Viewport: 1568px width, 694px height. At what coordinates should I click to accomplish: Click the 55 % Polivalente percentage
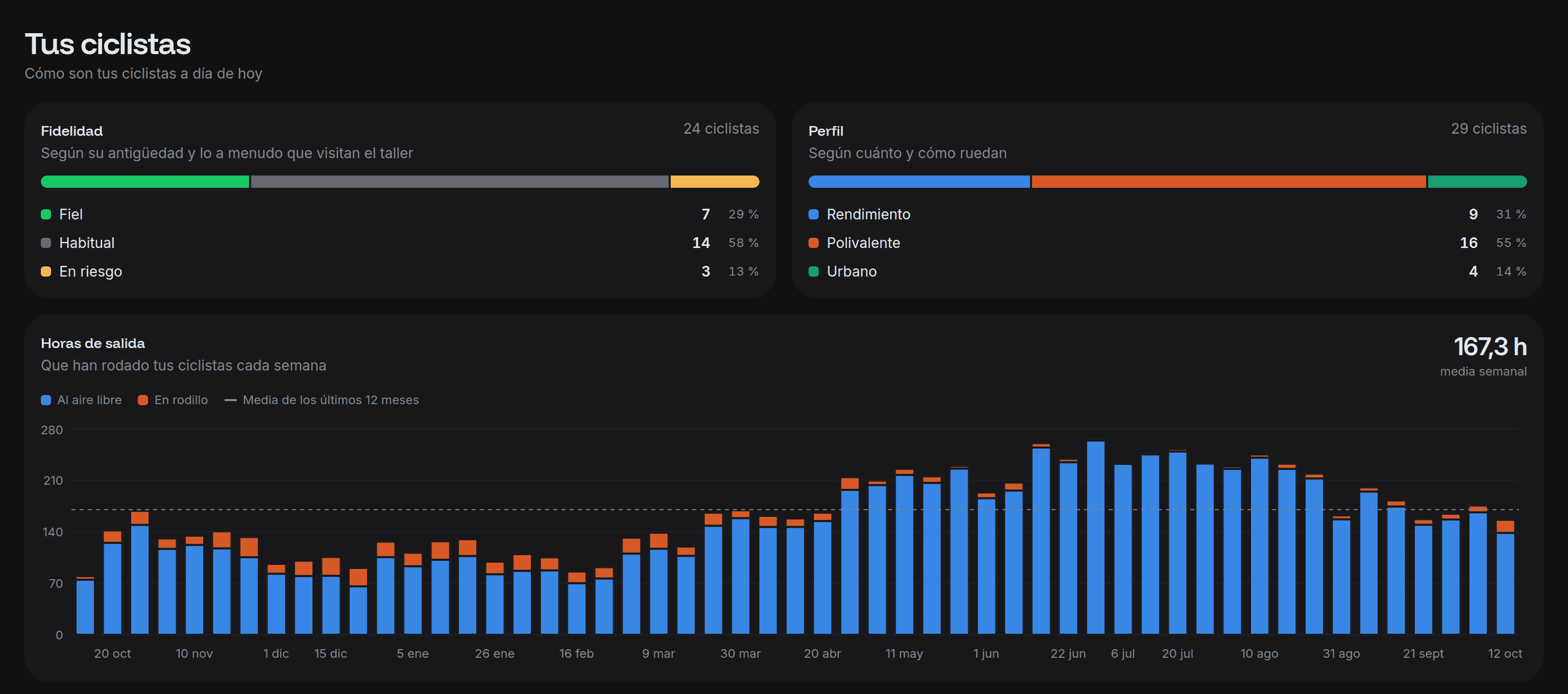1511,243
